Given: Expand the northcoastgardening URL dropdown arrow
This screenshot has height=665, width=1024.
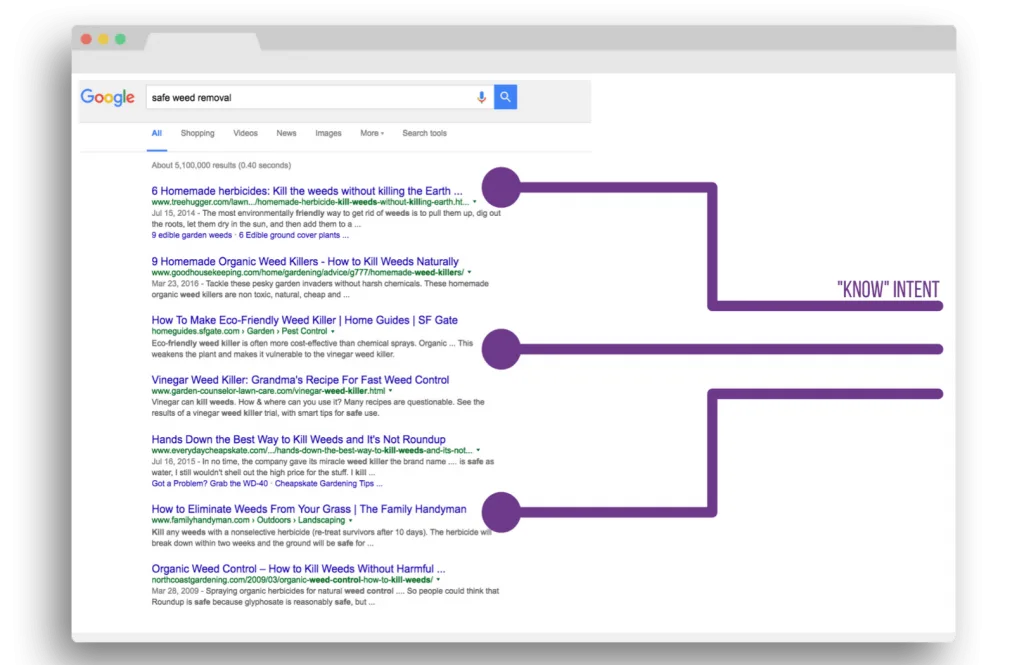Looking at the screenshot, I should point(438,580).
